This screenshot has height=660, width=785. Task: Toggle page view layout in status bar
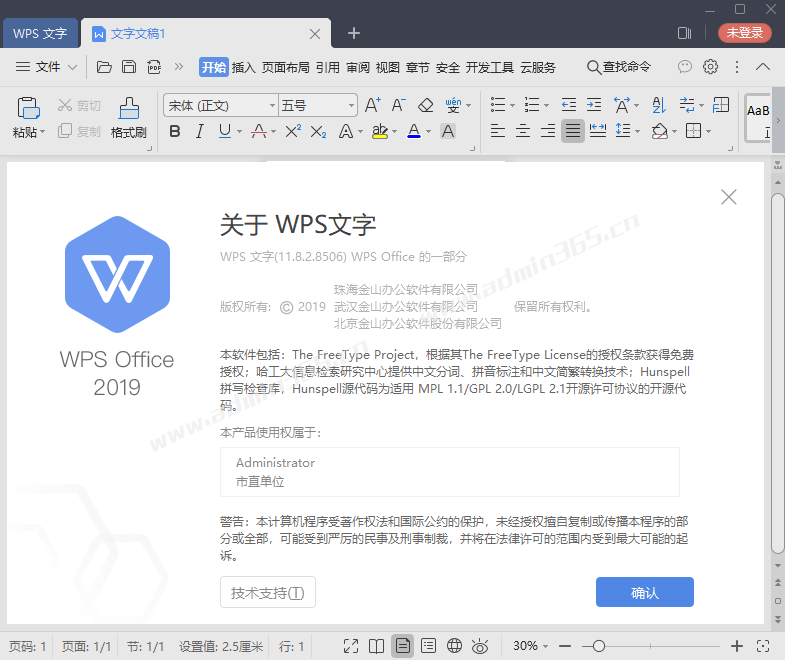pyautogui.click(x=403, y=646)
